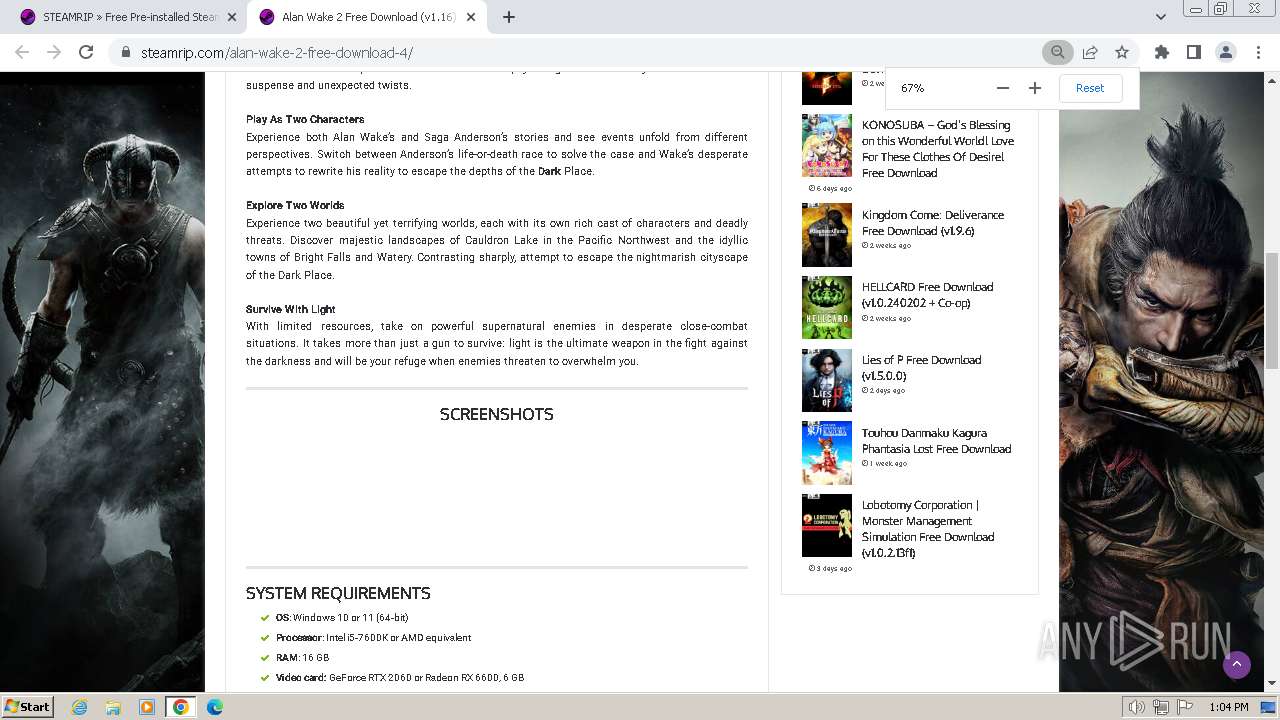
Task: Open the Windows Start menu
Action: pyautogui.click(x=28, y=706)
